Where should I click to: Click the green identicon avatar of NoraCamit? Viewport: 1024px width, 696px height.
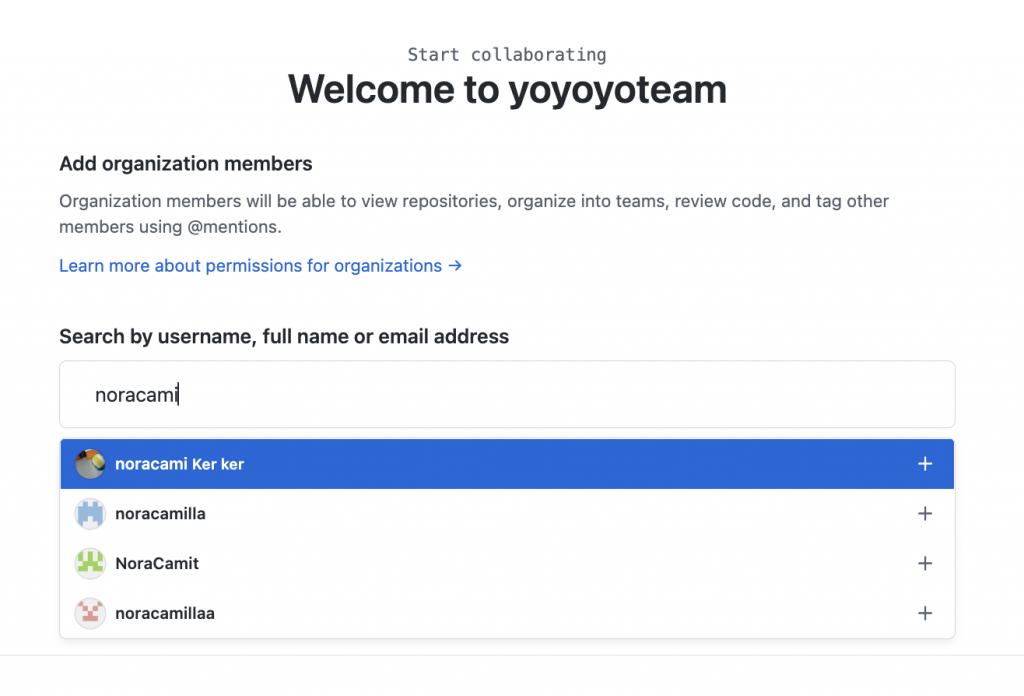click(90, 564)
